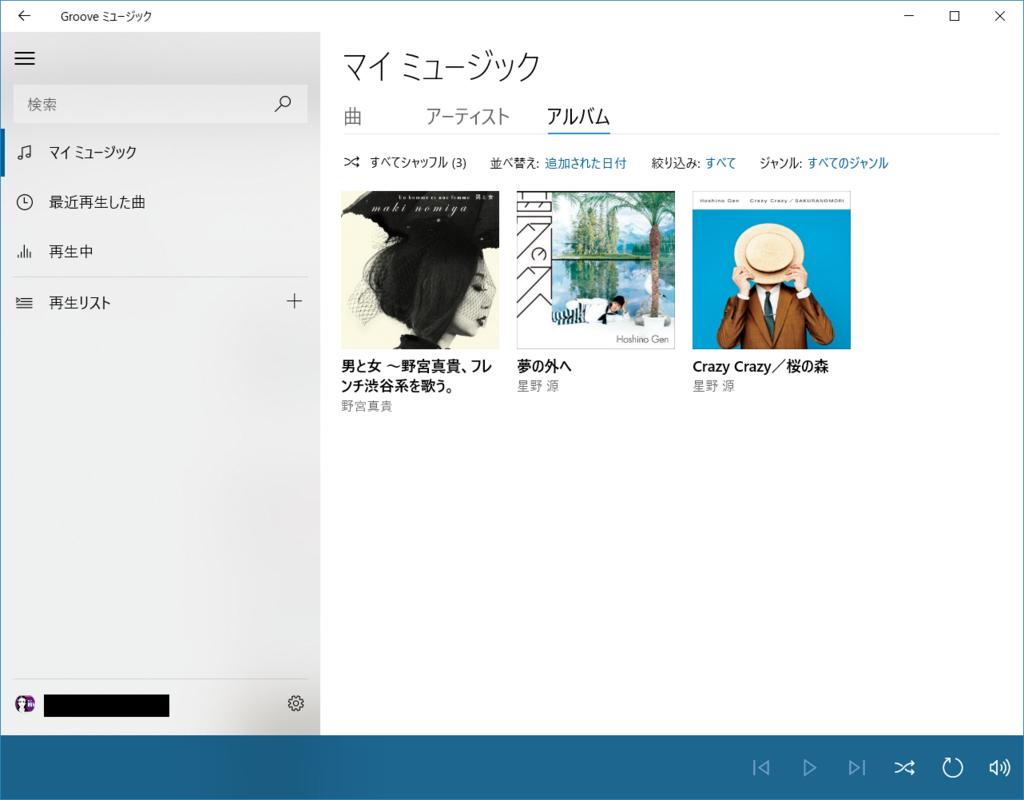Toggle shuffle in the playback bar

904,767
